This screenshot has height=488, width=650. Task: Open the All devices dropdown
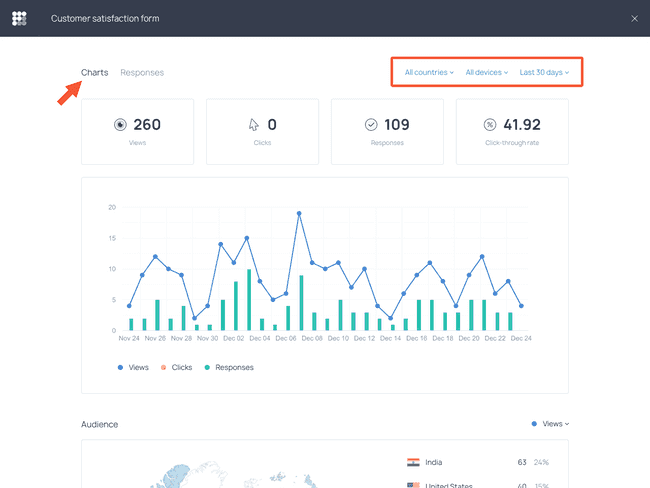pyautogui.click(x=487, y=72)
